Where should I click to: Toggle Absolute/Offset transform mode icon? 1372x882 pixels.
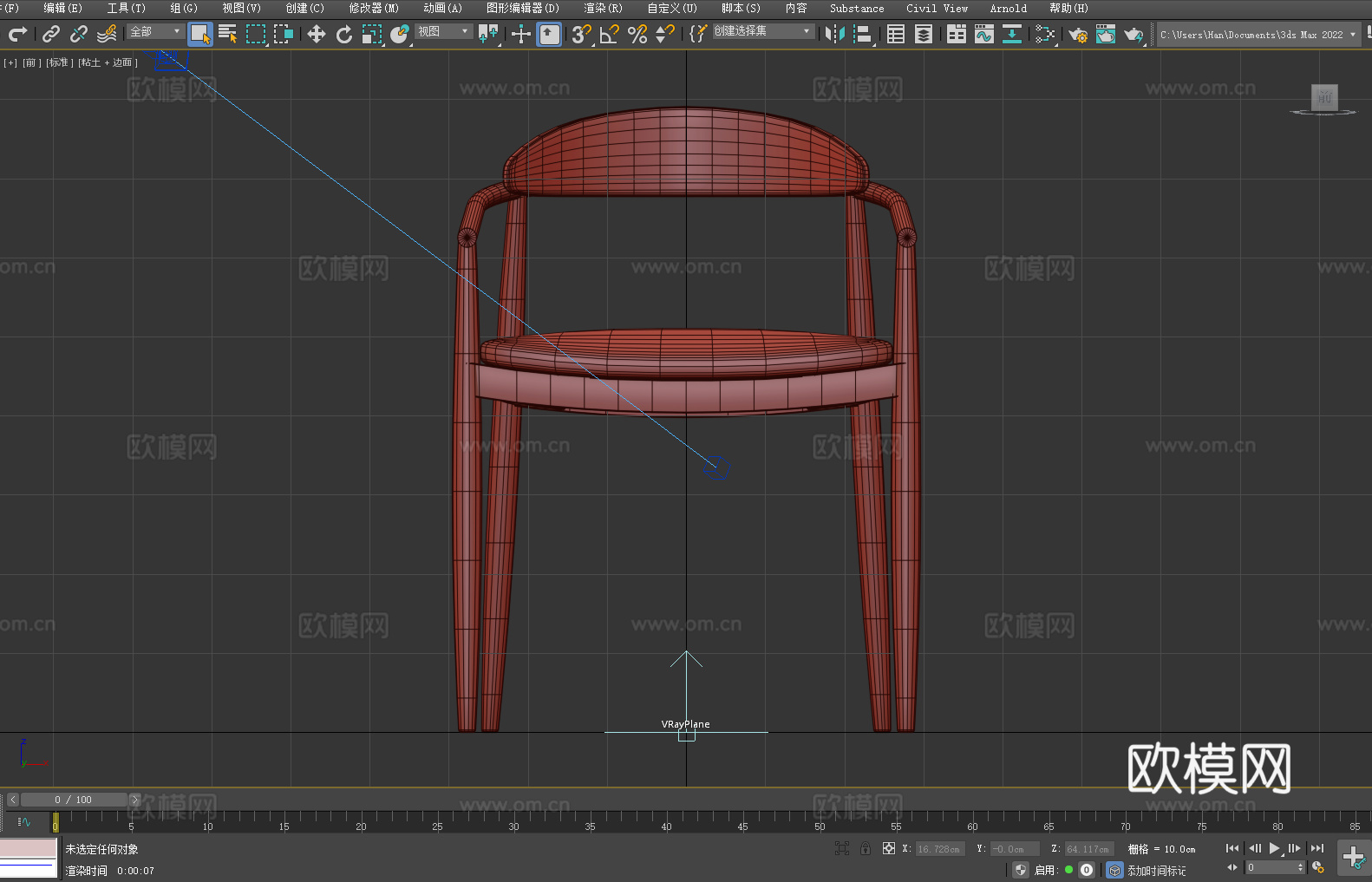click(888, 848)
